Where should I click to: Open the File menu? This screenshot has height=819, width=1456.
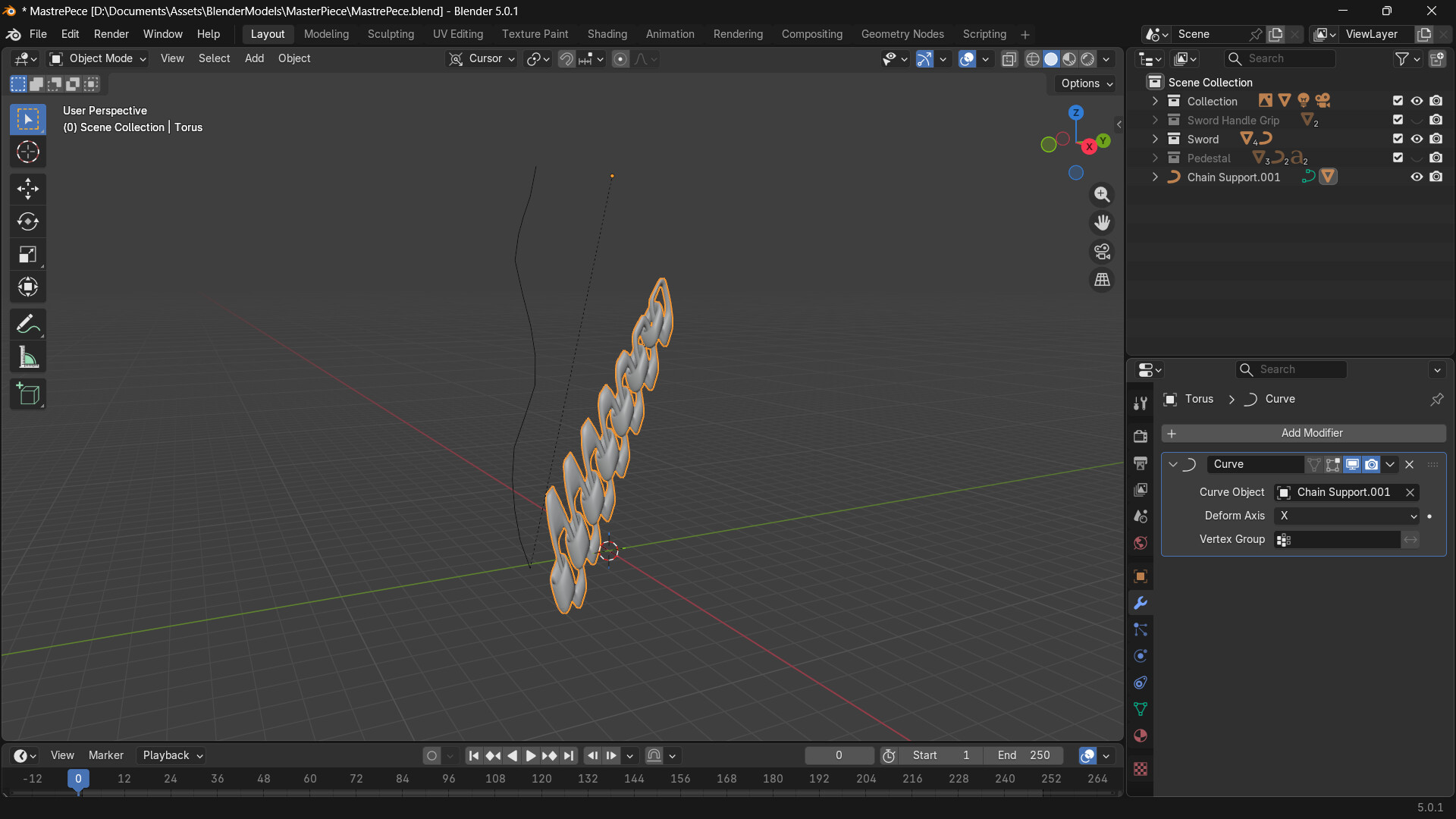[38, 34]
